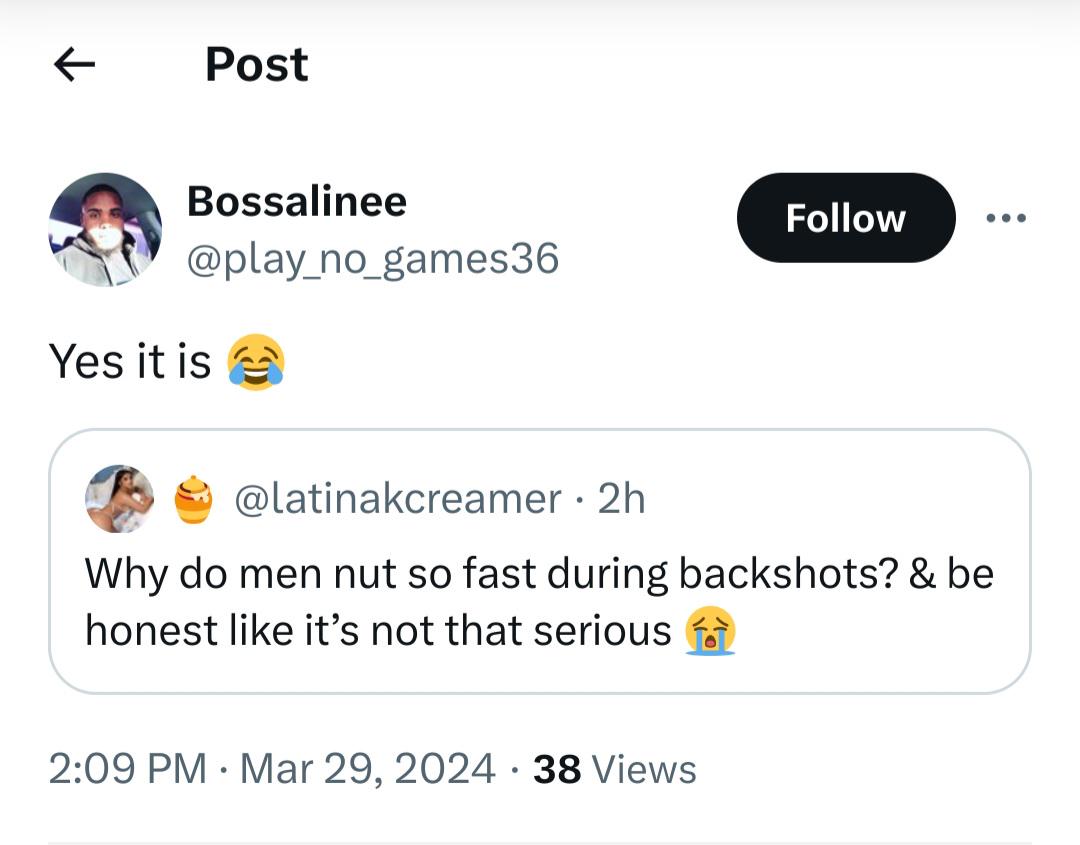Click the "Yes it is" post text
Image resolution: width=1080 pixels, height=845 pixels.
tap(130, 361)
